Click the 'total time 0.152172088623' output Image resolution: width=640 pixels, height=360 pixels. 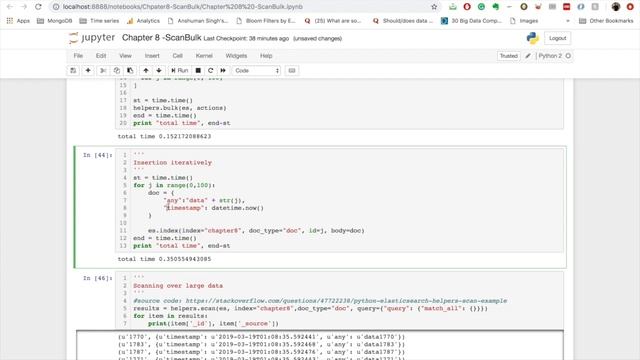(164, 136)
